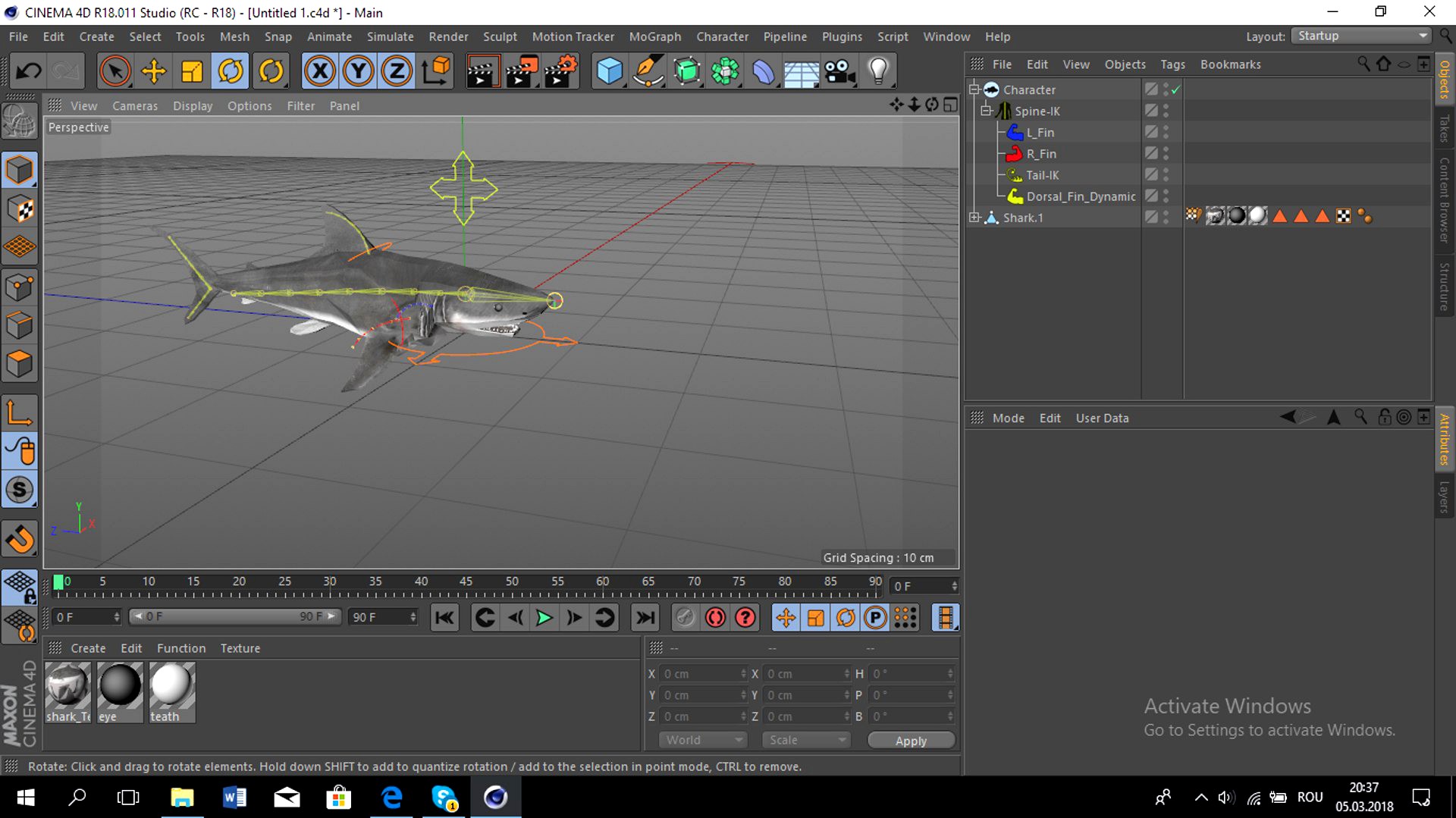Open the Layout Startup dropdown
The height and width of the screenshot is (818, 1456).
coord(1362,36)
